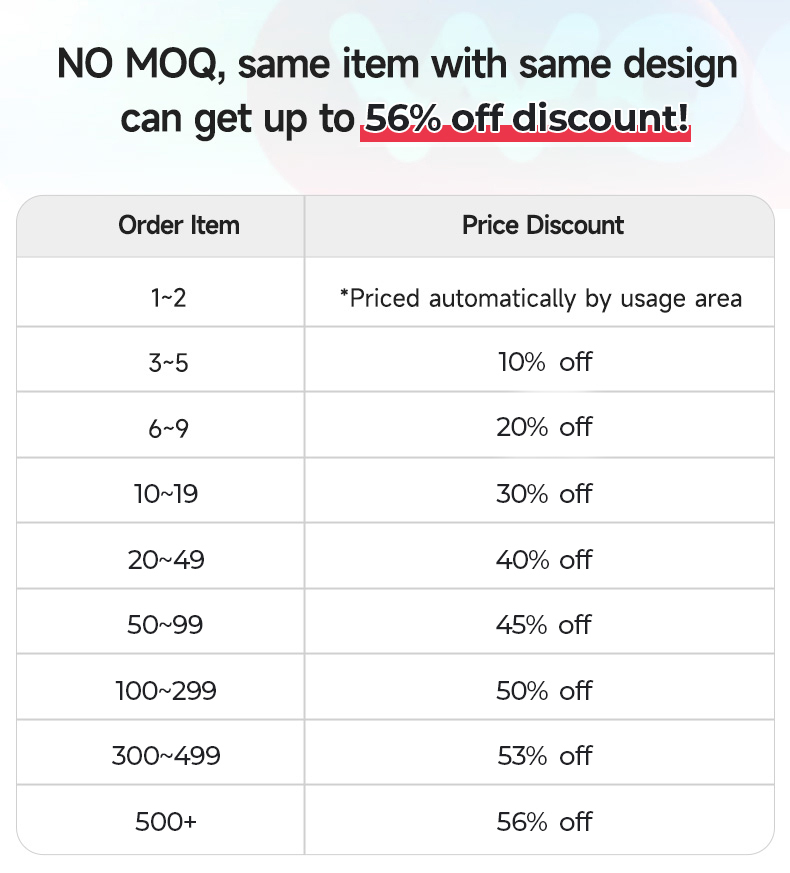Select the "10~19" order quantity cell
This screenshot has width=790, height=873.
point(166,494)
